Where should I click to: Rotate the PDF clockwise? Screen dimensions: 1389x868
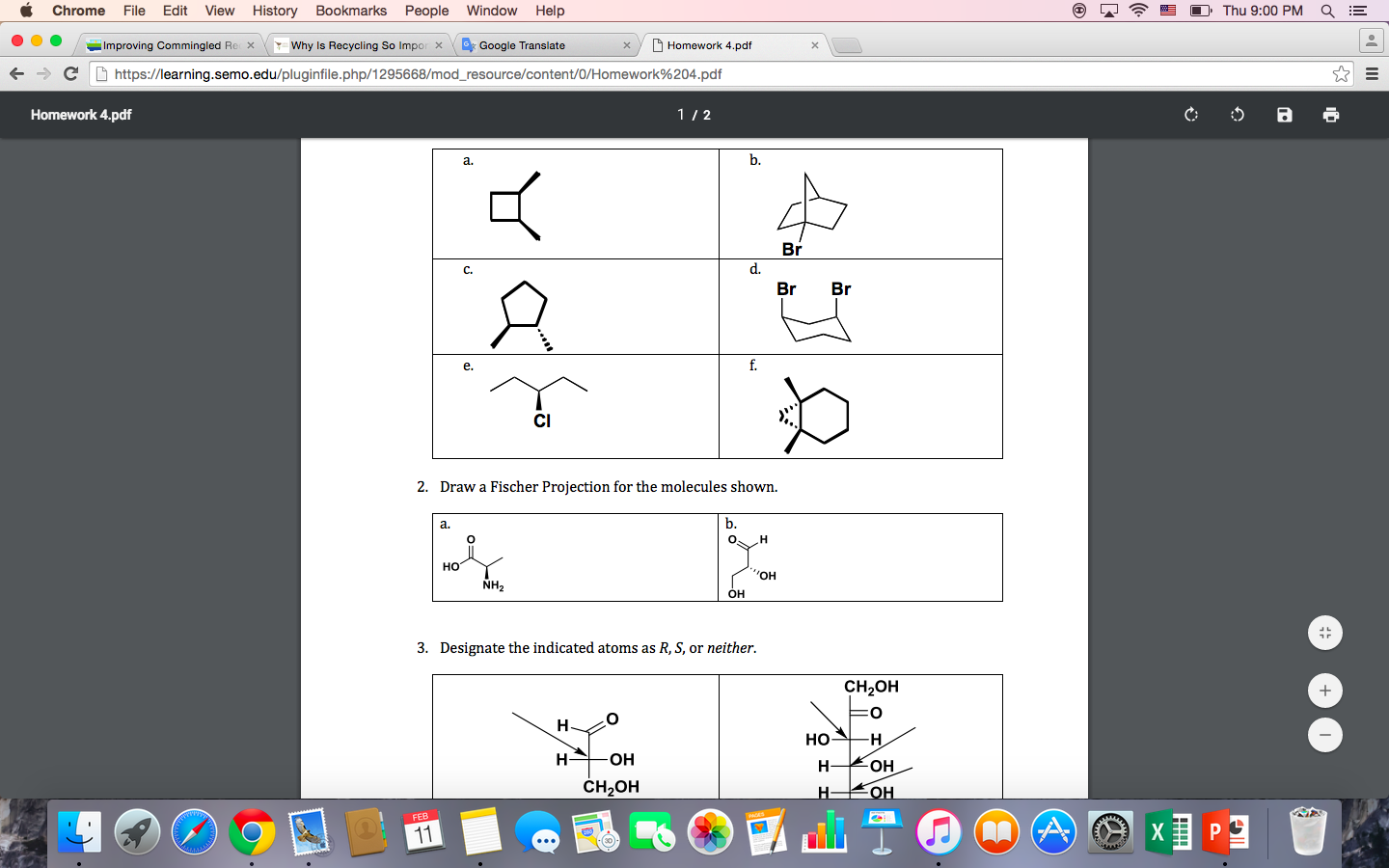(1190, 114)
